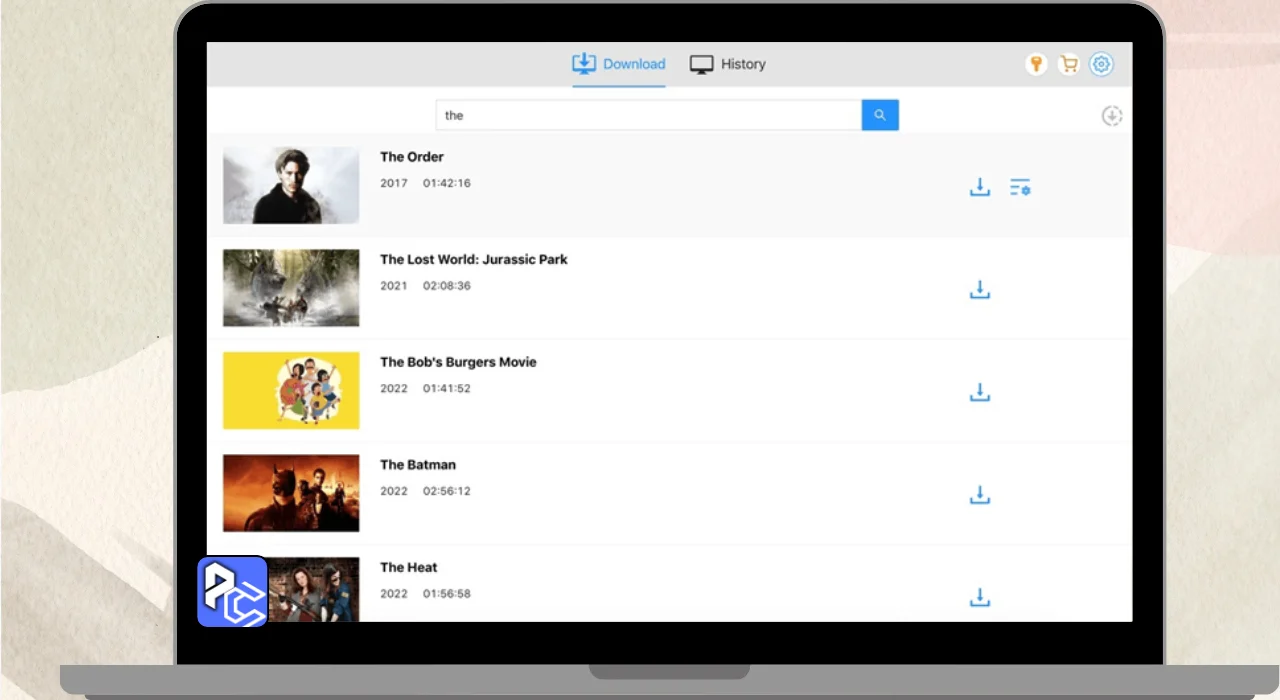1280x700 pixels.
Task: Select the Jurassic Park thumbnail
Action: pos(291,288)
